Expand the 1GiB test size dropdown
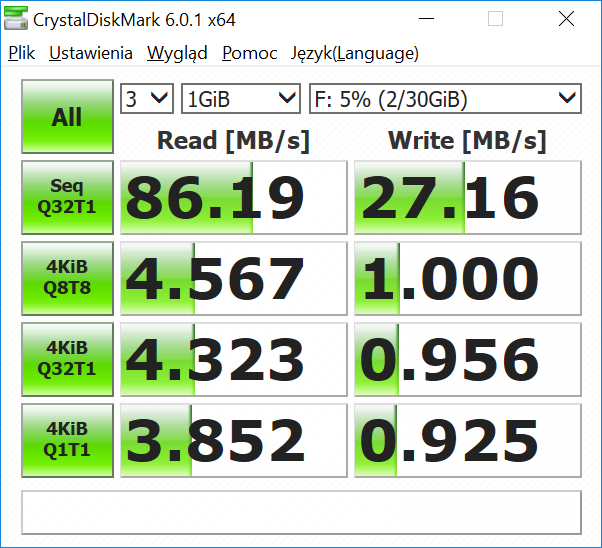 [x=241, y=98]
